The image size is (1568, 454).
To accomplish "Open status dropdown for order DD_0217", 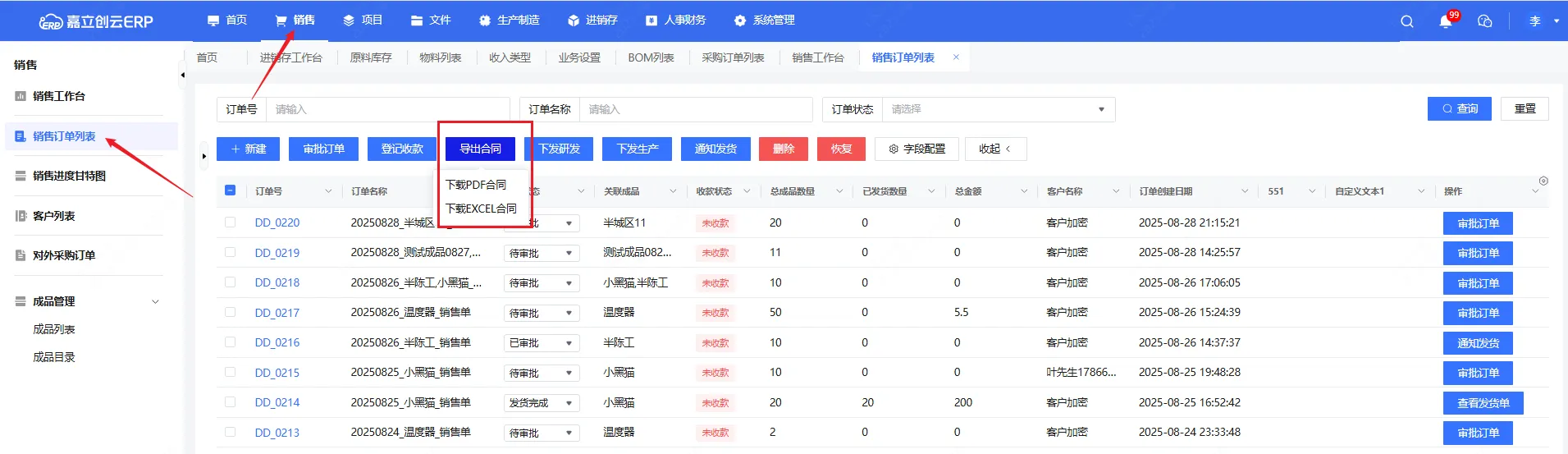I will pos(542,313).
